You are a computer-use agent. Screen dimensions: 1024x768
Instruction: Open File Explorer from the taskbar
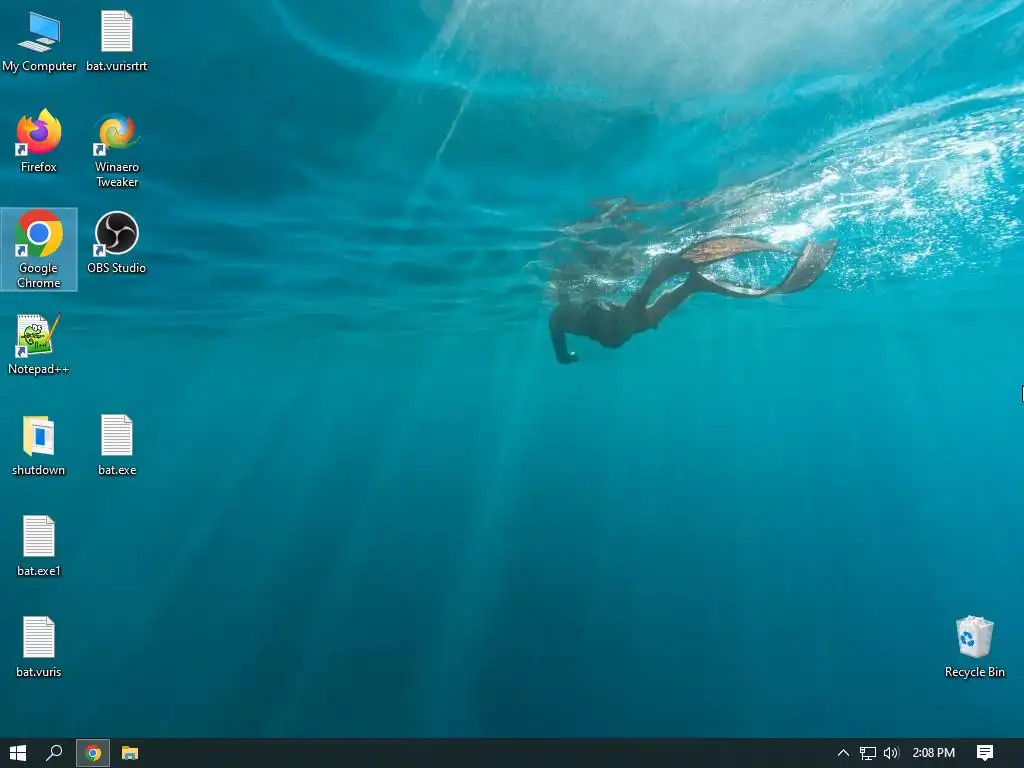click(x=130, y=753)
